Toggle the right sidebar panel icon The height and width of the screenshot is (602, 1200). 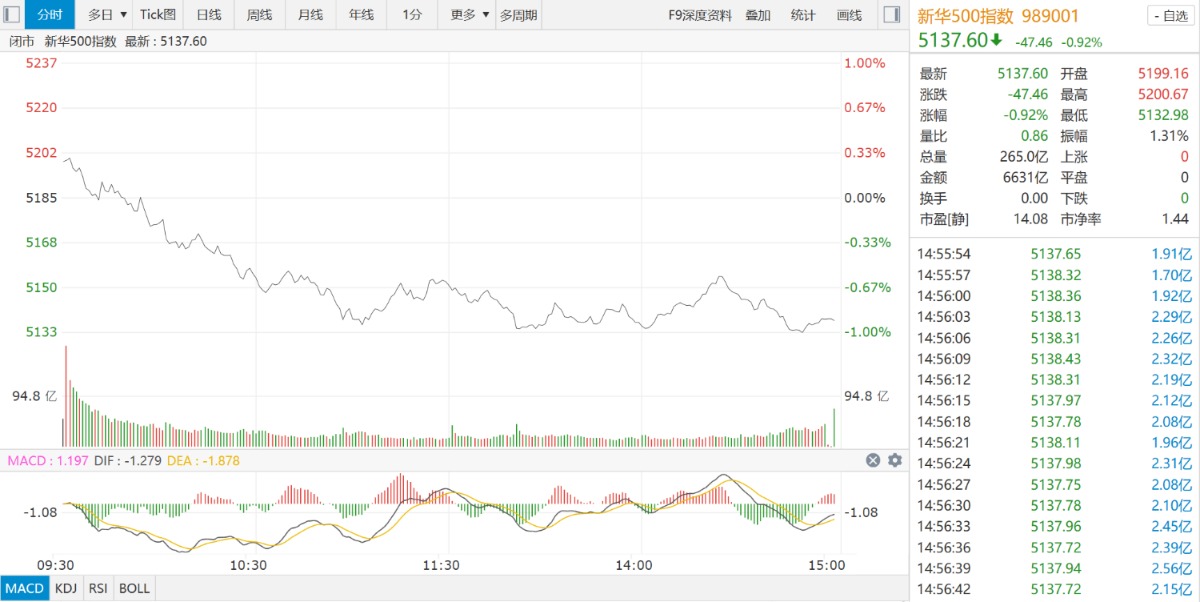892,15
